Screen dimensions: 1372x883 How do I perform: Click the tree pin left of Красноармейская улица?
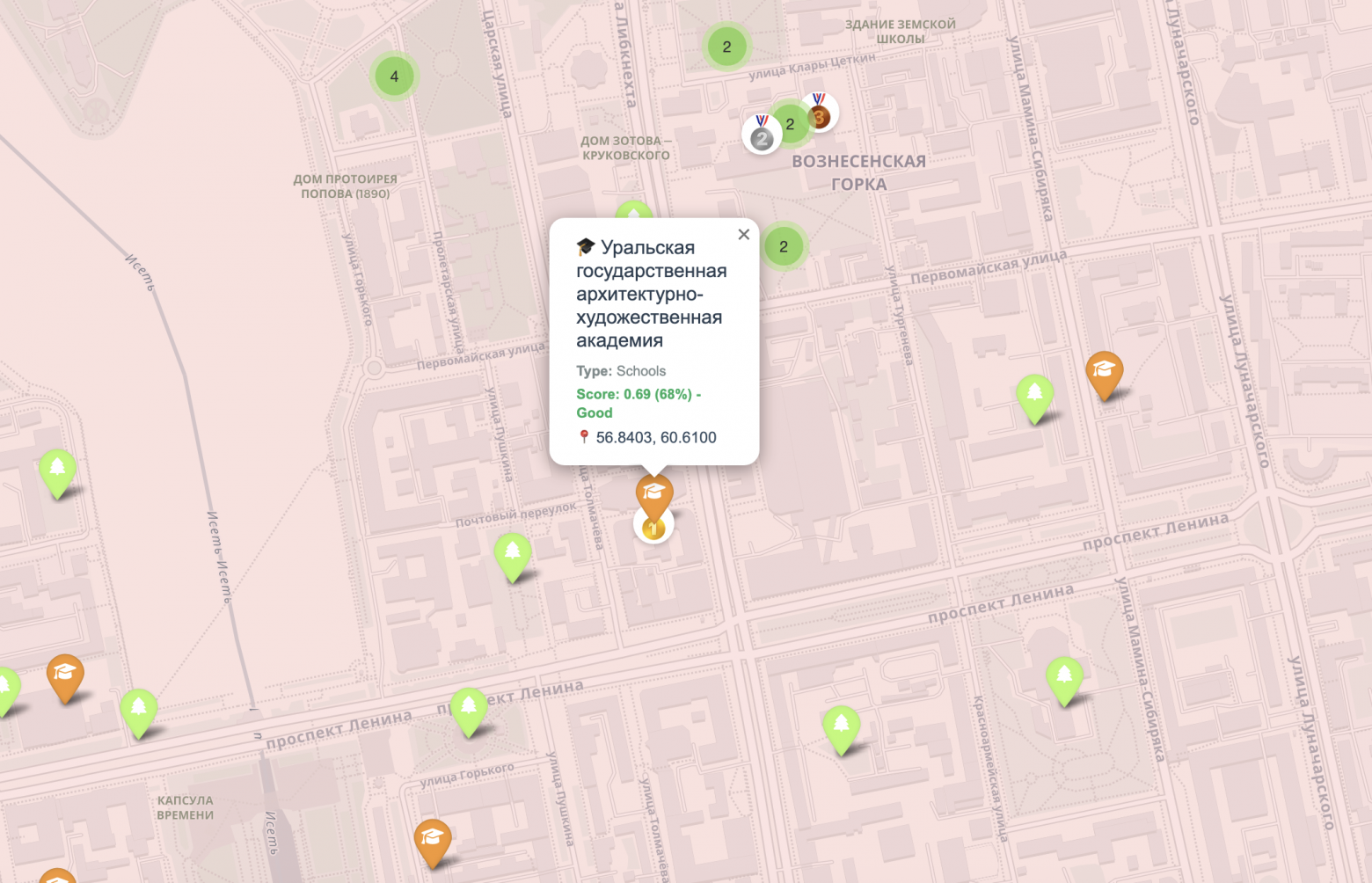tap(841, 728)
